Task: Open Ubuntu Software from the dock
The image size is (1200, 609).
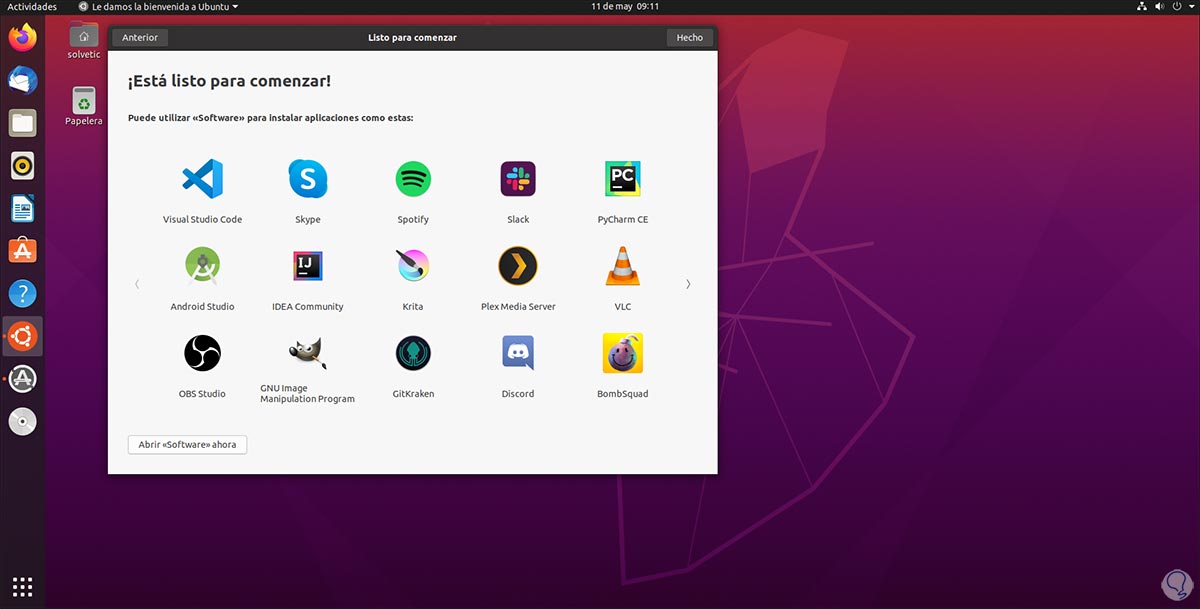Action: (x=22, y=251)
